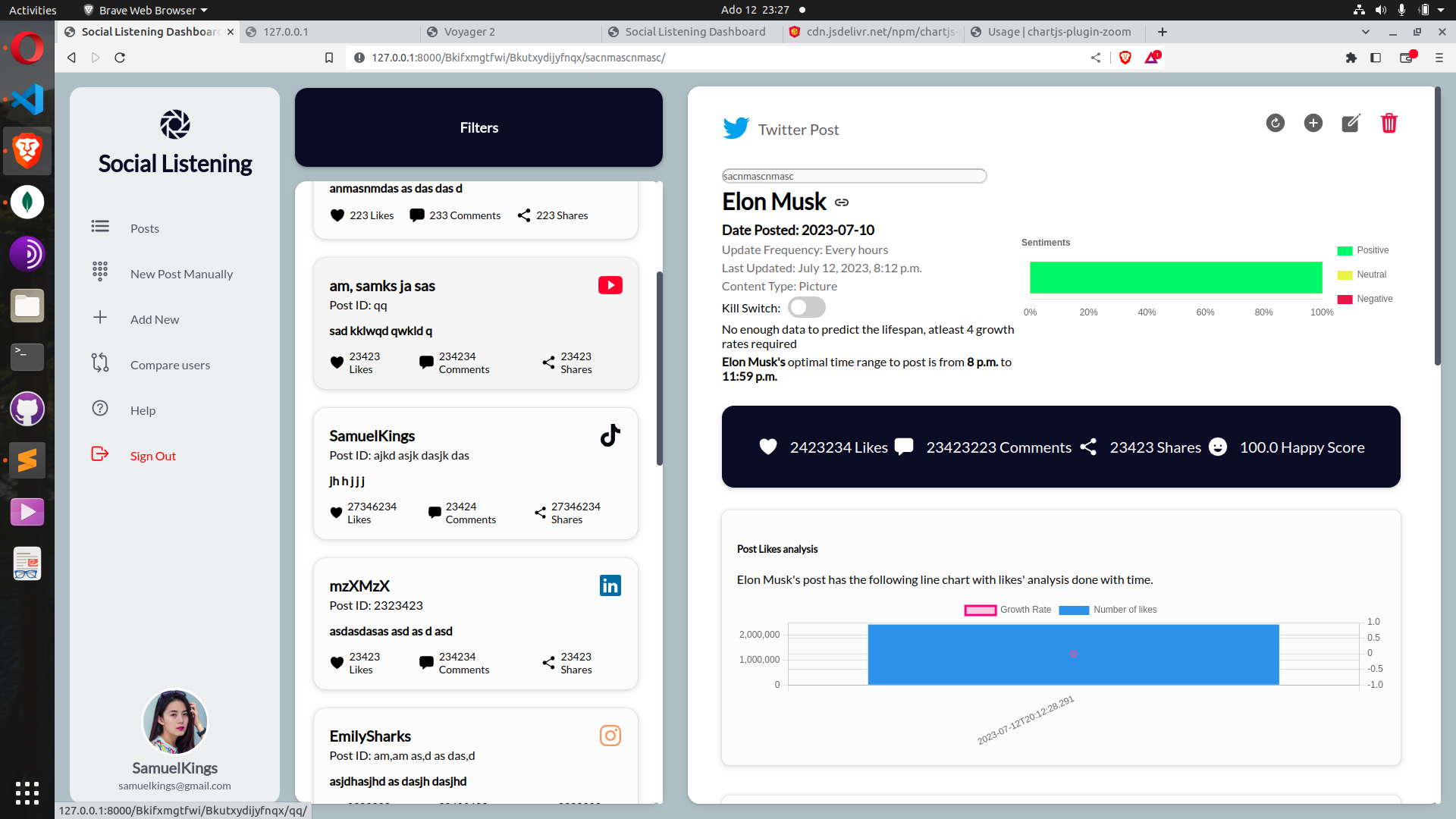The image size is (1456, 819).
Task: Open New Post Manually page
Action: click(181, 274)
